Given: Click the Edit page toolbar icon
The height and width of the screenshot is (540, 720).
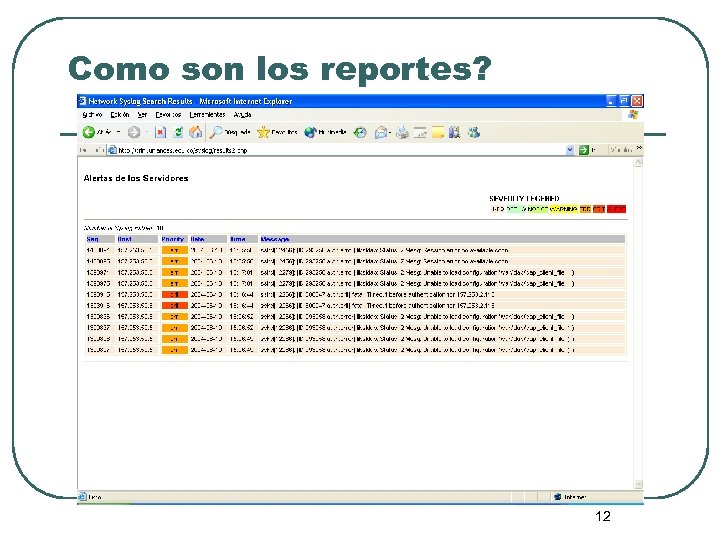Looking at the screenshot, I should tap(420, 133).
